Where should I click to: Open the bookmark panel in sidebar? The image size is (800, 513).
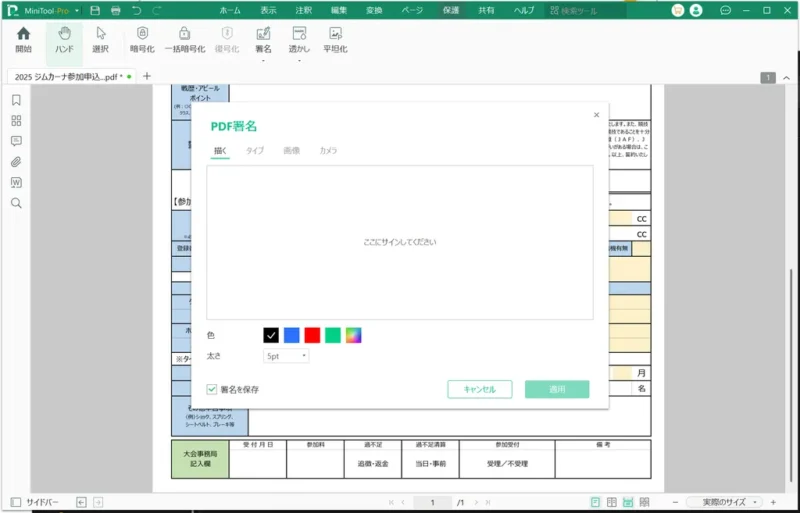pos(16,100)
